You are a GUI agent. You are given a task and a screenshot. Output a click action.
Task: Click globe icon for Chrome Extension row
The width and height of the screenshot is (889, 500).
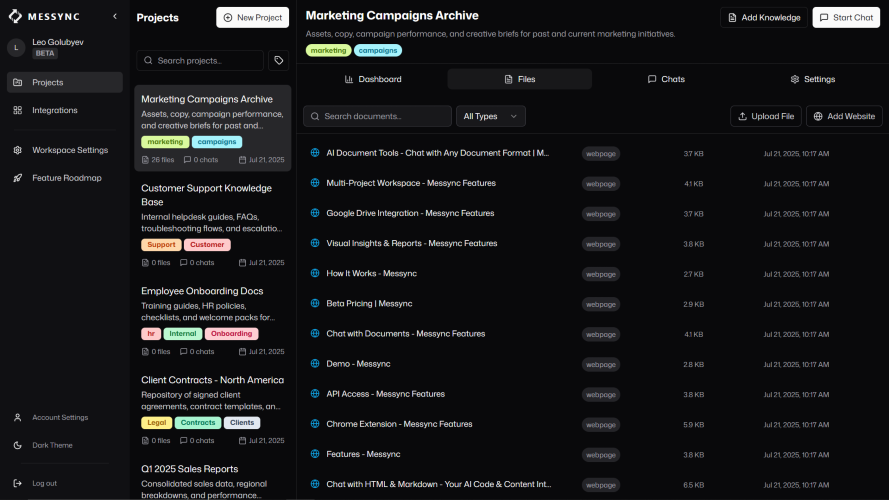coord(315,424)
